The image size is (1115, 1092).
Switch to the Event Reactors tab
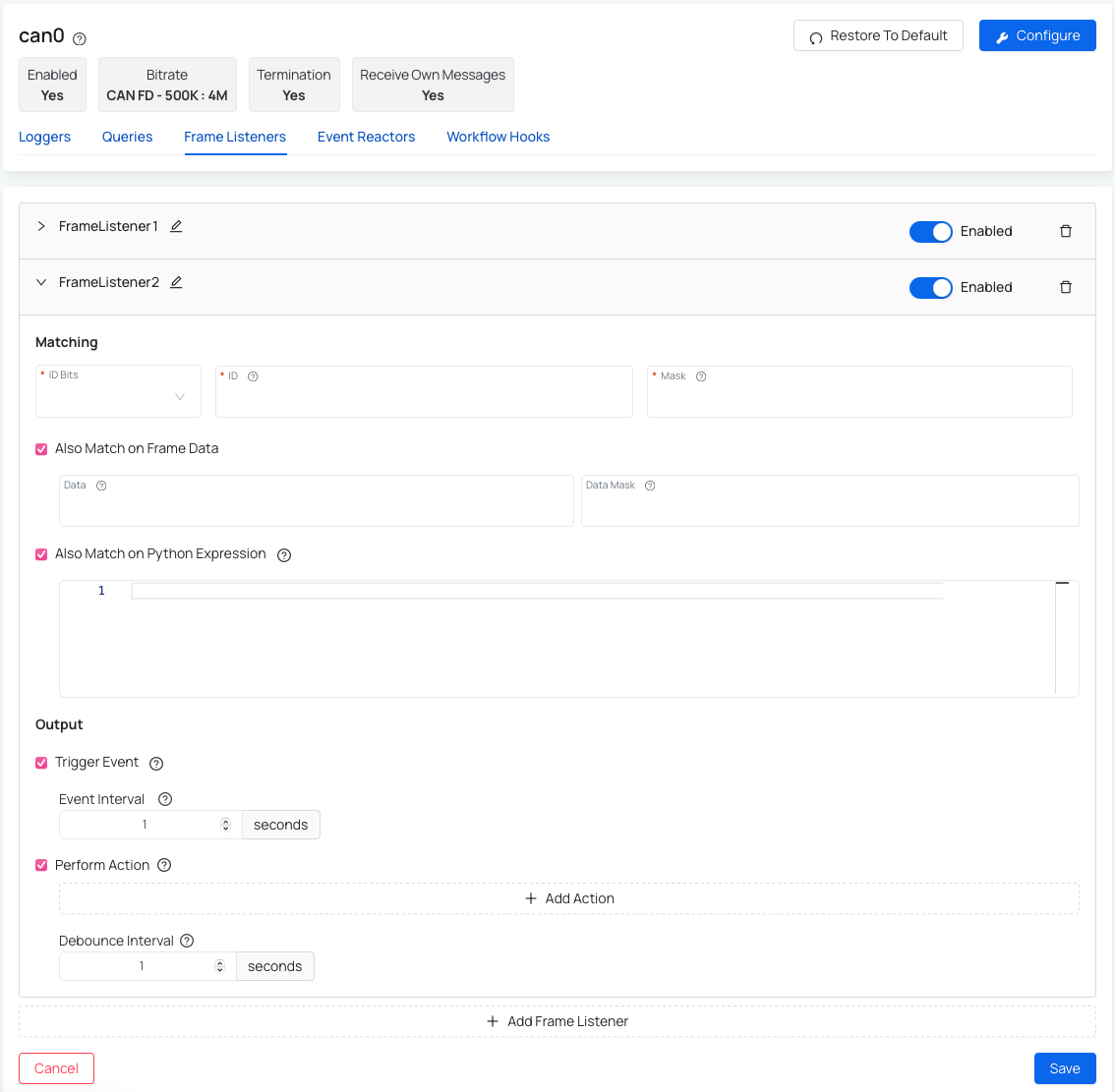coord(366,137)
